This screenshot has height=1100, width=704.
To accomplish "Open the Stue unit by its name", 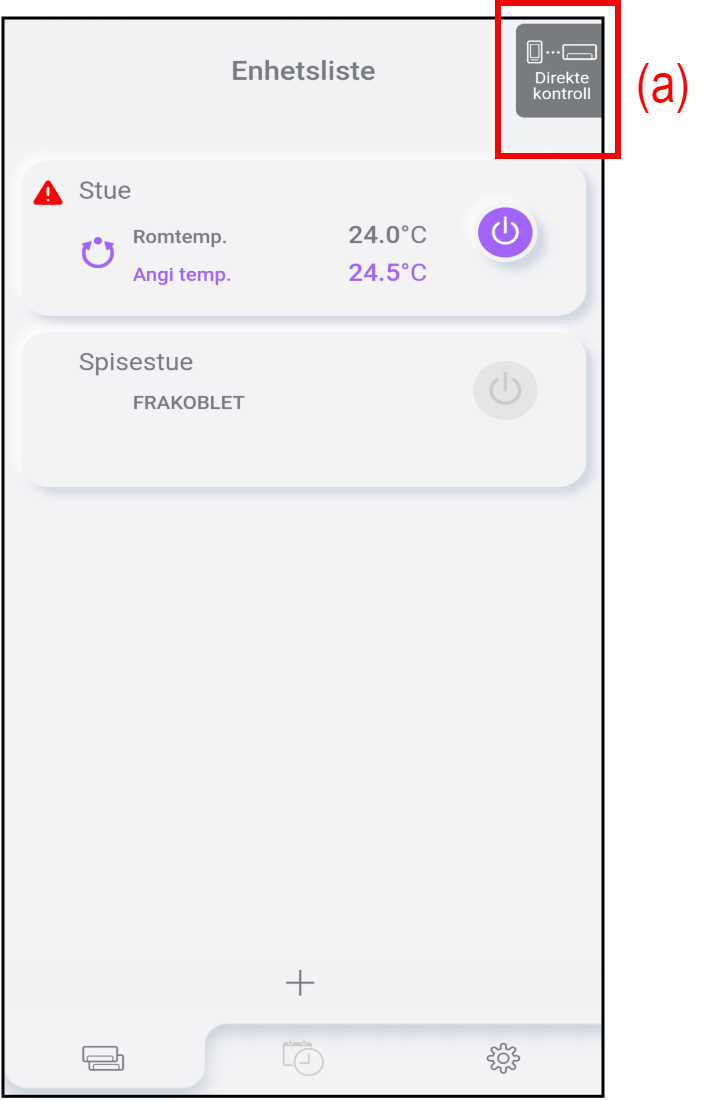I will tap(105, 191).
